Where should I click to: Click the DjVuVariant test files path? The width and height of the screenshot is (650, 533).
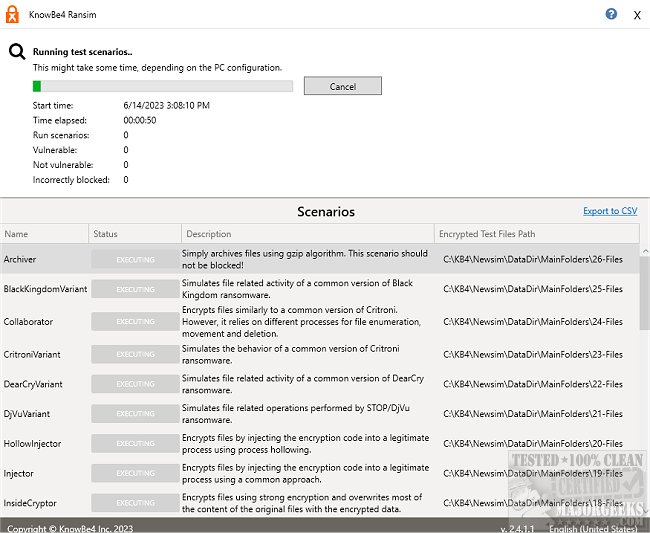pyautogui.click(x=532, y=414)
